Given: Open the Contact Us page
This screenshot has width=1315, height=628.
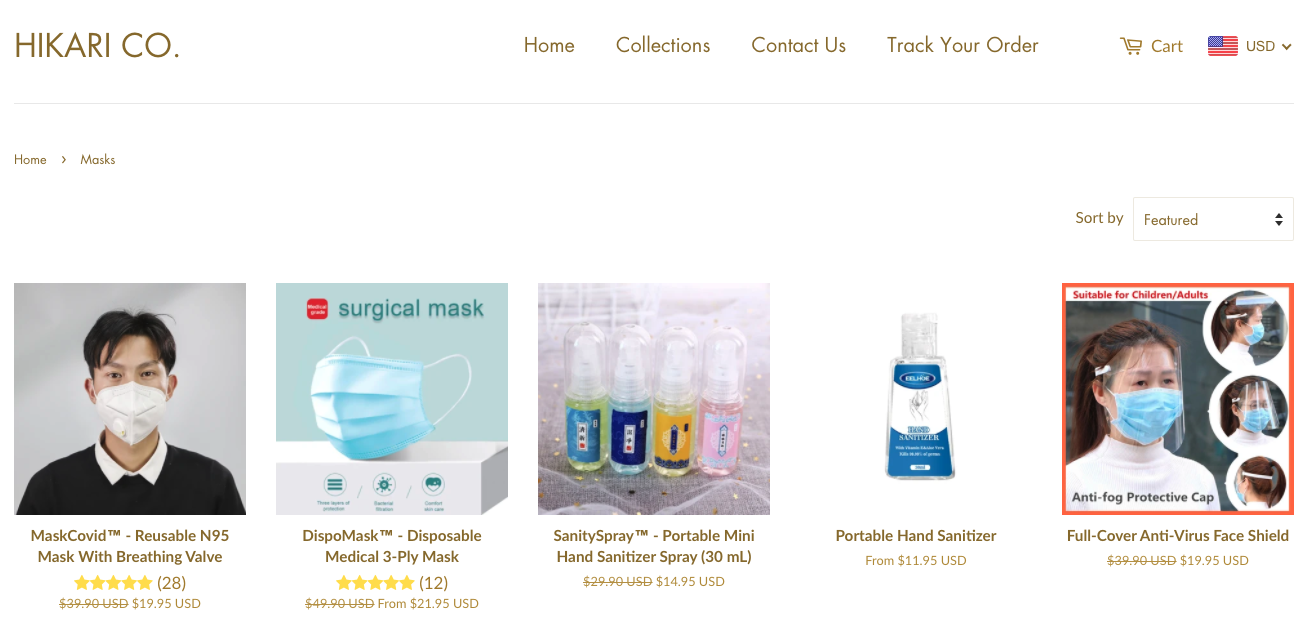Looking at the screenshot, I should (798, 45).
